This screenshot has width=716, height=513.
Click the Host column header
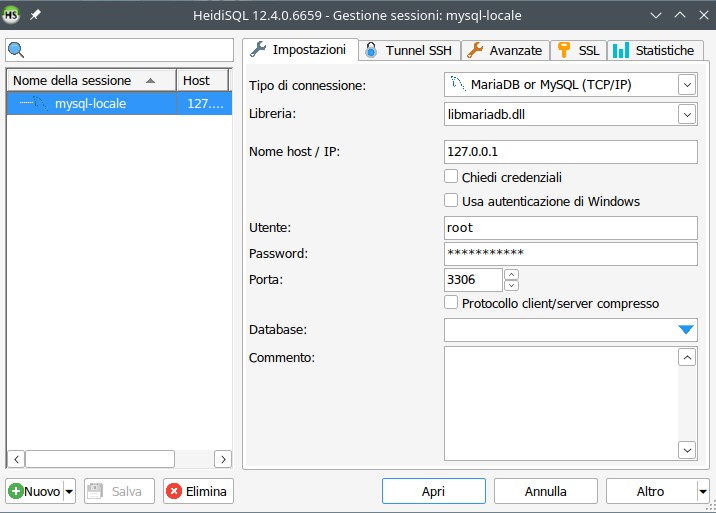coord(202,81)
